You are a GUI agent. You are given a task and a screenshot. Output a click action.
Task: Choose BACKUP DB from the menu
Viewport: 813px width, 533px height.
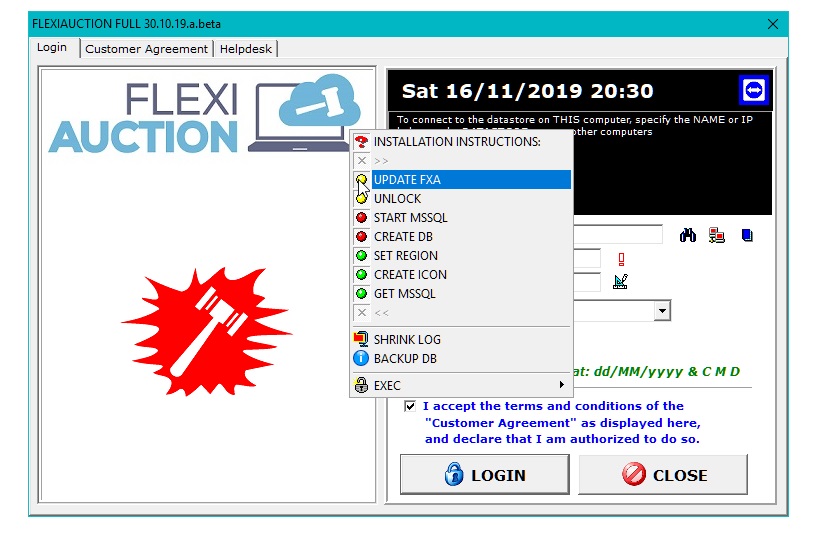pos(461,358)
